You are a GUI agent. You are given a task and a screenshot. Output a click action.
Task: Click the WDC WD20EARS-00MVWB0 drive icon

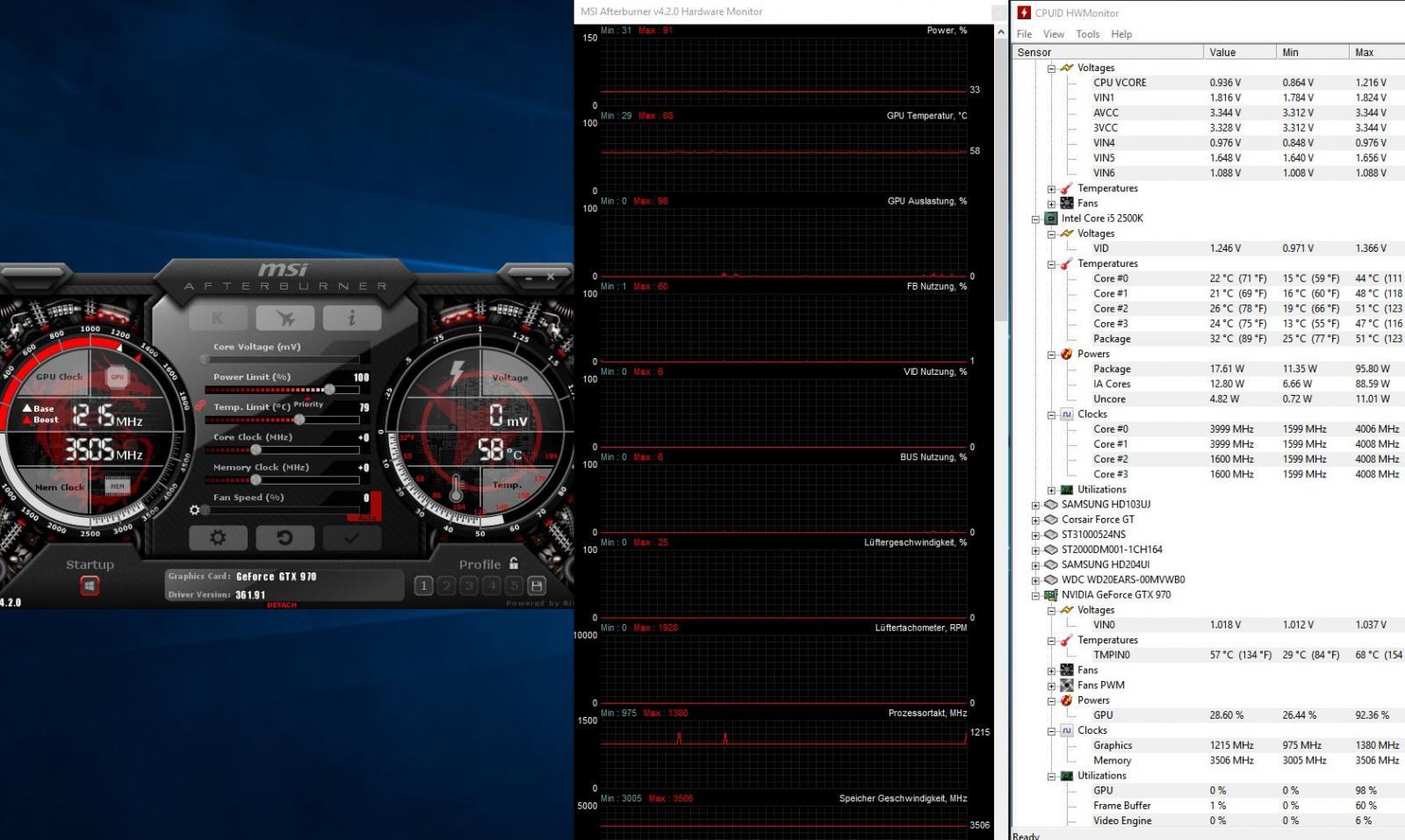tap(1051, 580)
